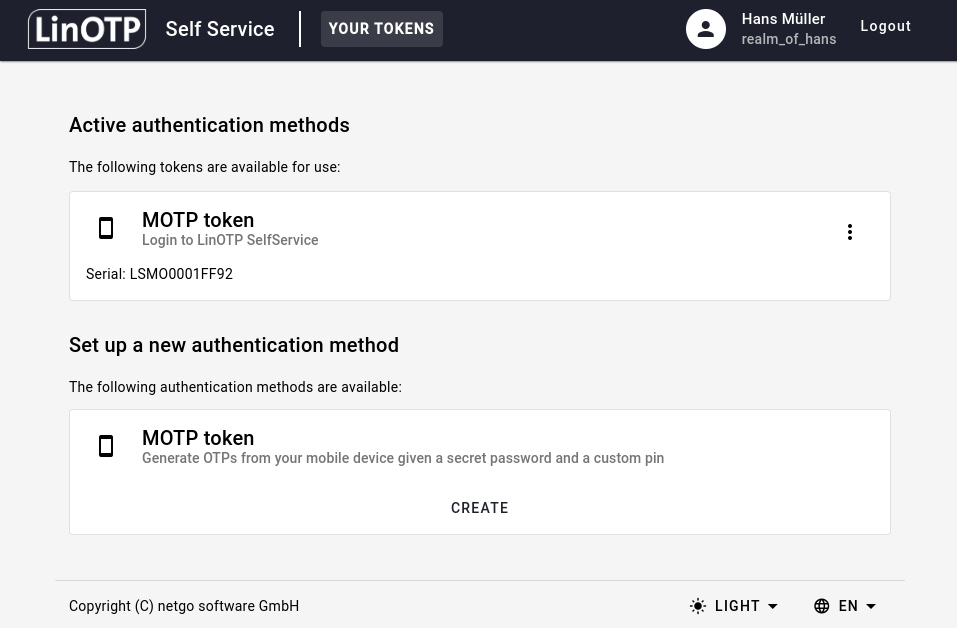Click the LinOTP logo
The width and height of the screenshot is (957, 628).
point(87,29)
